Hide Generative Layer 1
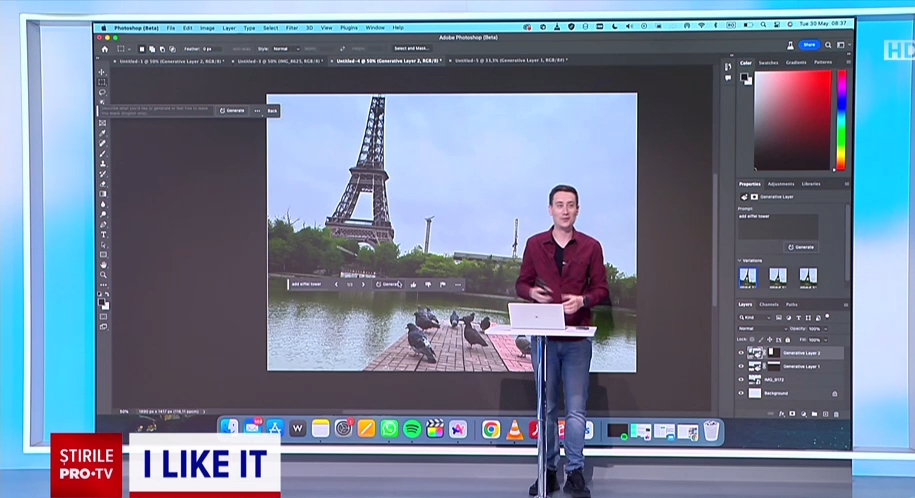Viewport: 915px width, 498px height. (741, 366)
